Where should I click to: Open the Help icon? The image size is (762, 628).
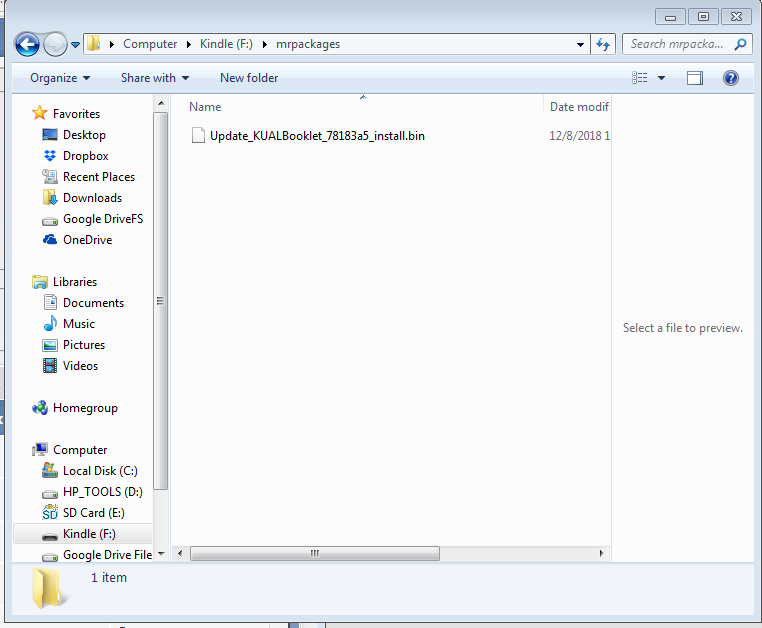click(x=730, y=78)
